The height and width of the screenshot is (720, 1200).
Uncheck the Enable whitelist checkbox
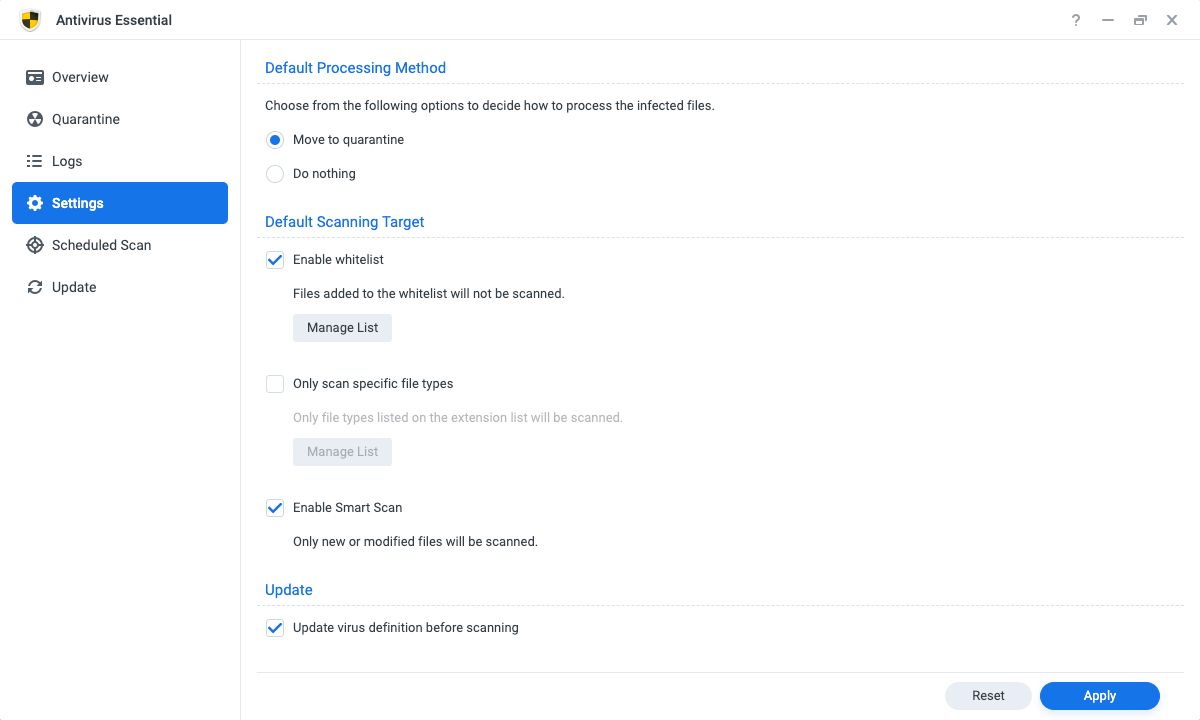275,260
